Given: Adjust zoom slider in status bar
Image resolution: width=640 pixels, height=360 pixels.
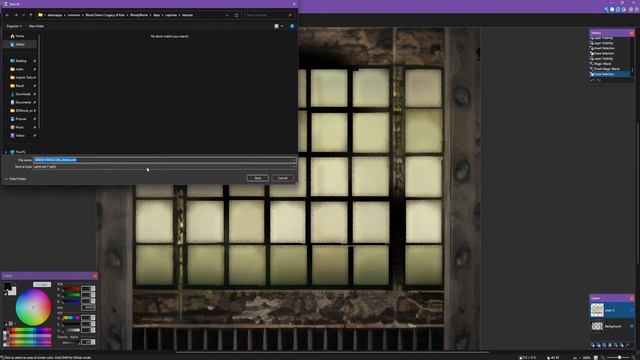Looking at the screenshot, I should (x=619, y=357).
